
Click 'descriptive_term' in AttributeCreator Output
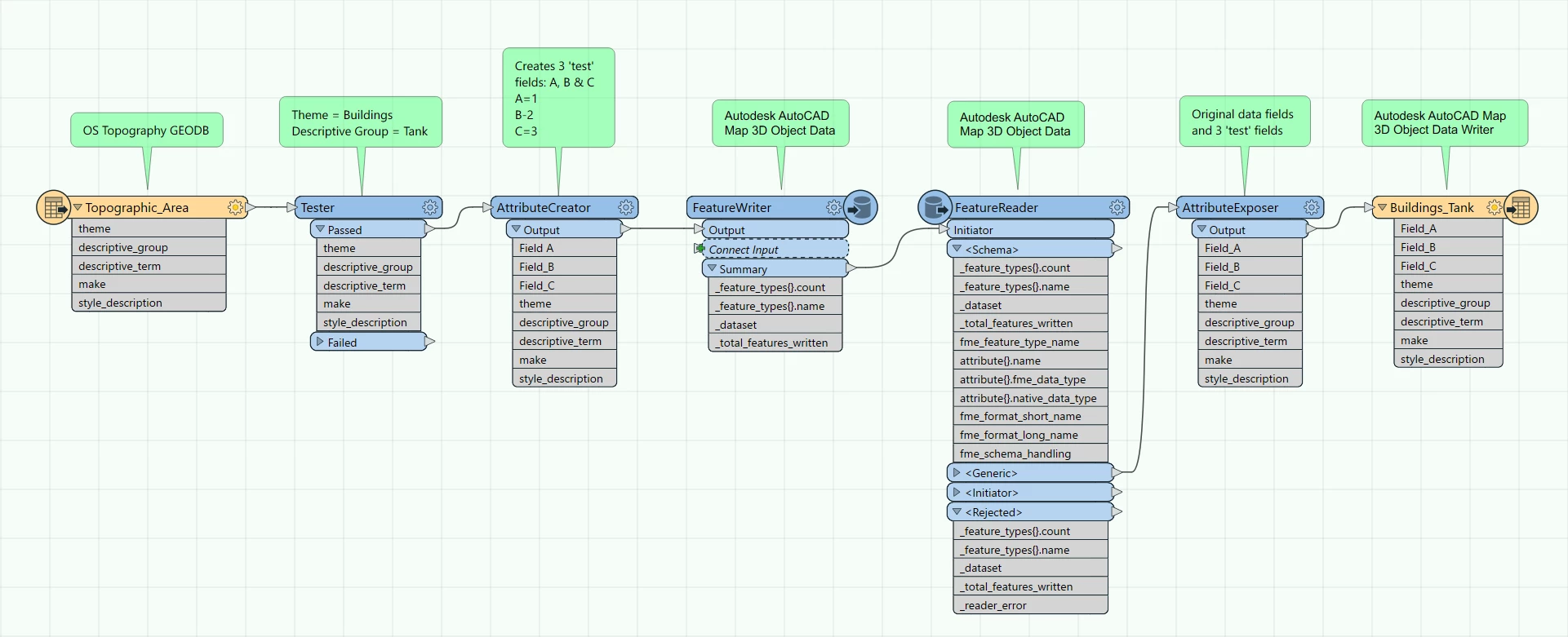coord(564,341)
